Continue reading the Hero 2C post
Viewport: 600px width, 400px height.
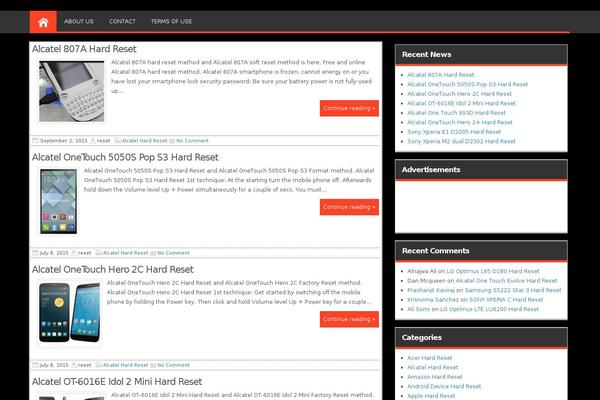point(349,319)
